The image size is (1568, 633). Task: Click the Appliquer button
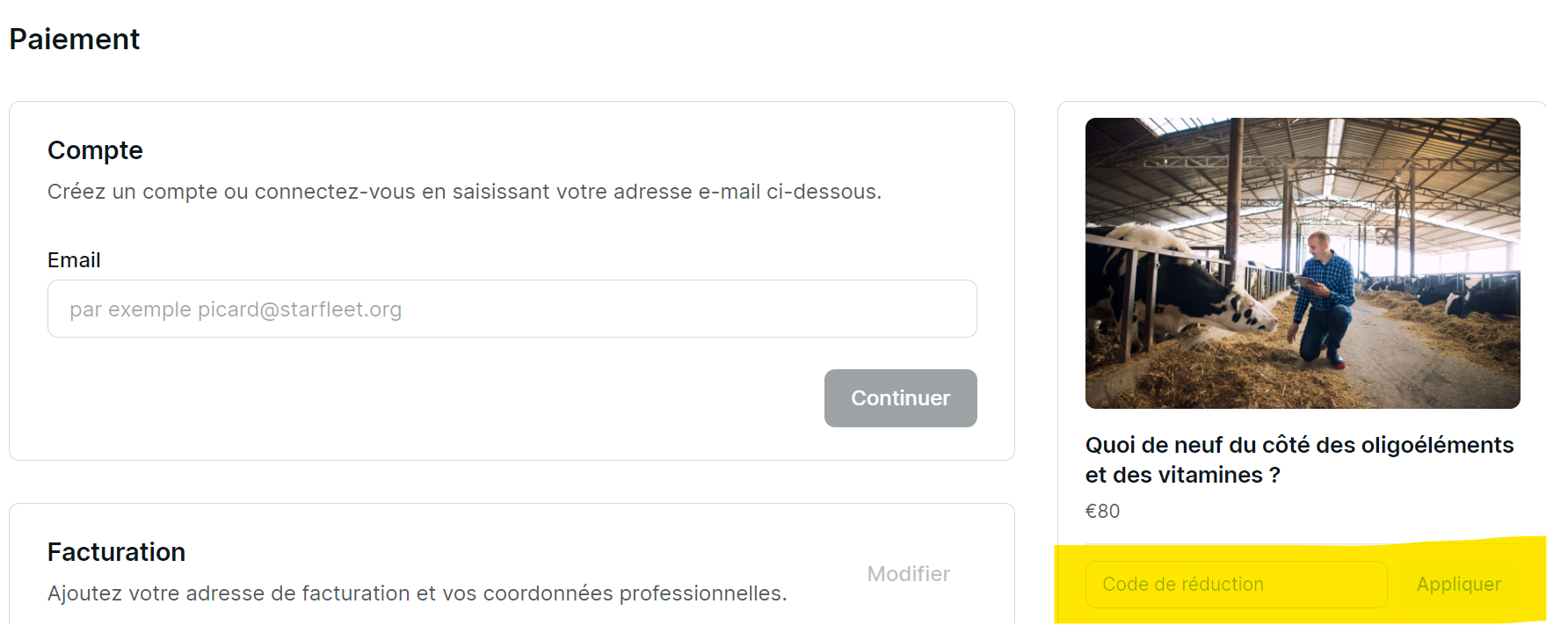click(1458, 585)
